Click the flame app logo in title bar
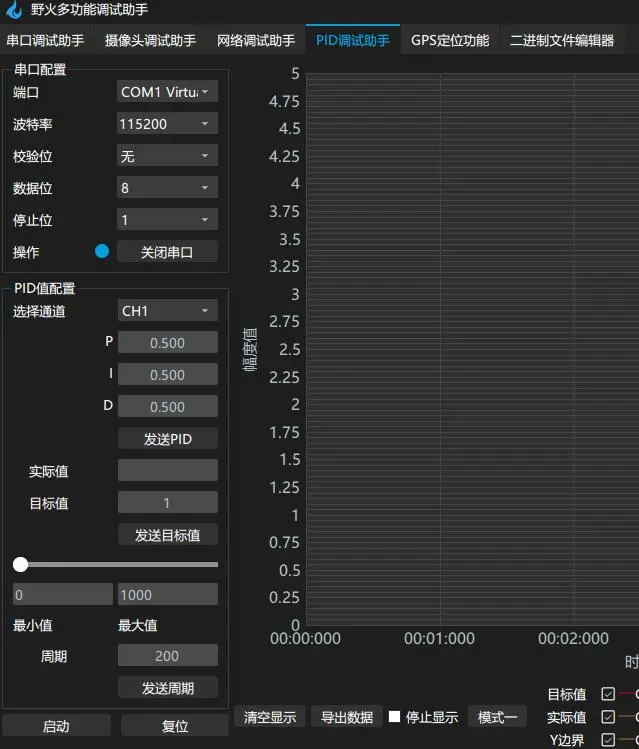639x749 pixels. point(14,12)
